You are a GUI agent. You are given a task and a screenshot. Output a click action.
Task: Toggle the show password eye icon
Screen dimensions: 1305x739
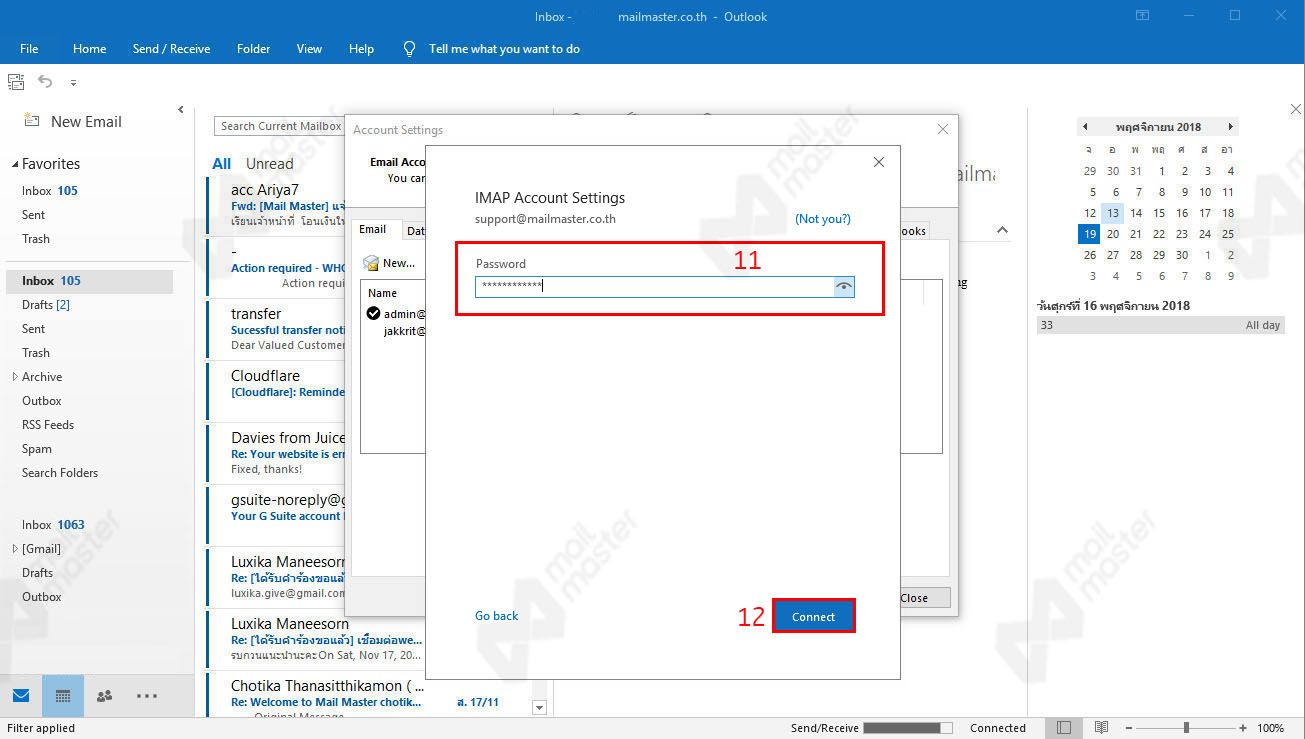(844, 287)
